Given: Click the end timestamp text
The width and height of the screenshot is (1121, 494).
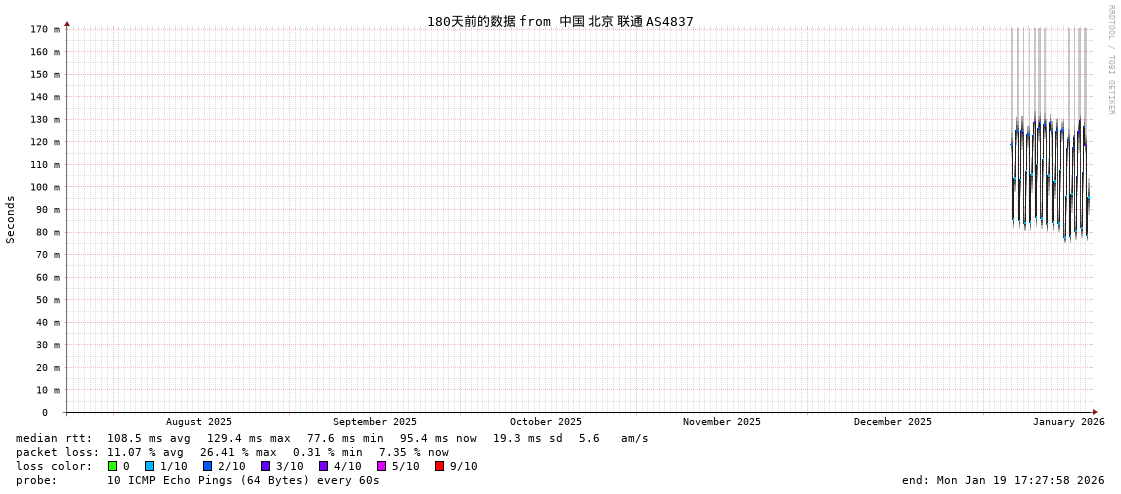Looking at the screenshot, I should (x=1003, y=480).
